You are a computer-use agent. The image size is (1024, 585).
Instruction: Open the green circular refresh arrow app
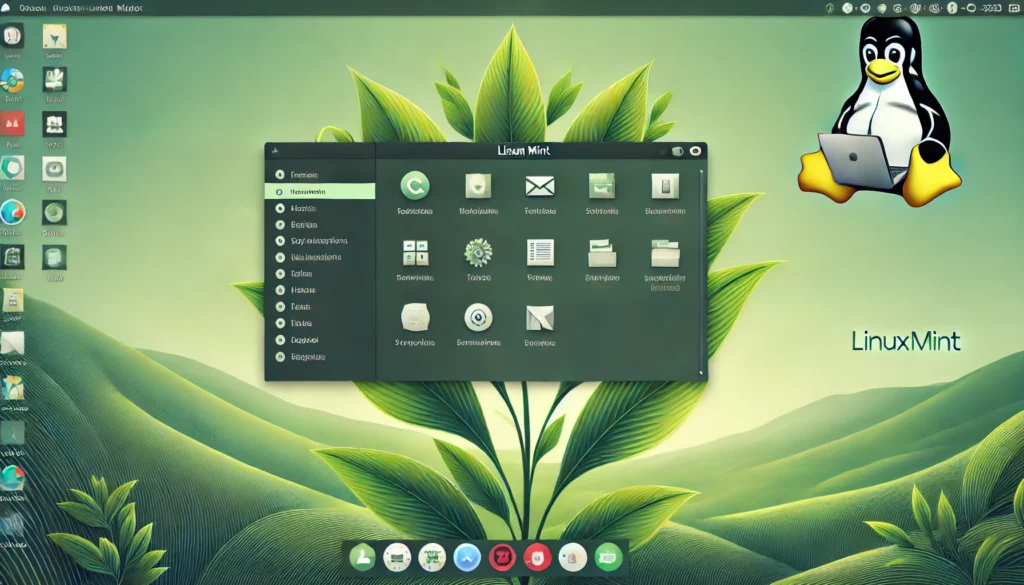[x=414, y=185]
